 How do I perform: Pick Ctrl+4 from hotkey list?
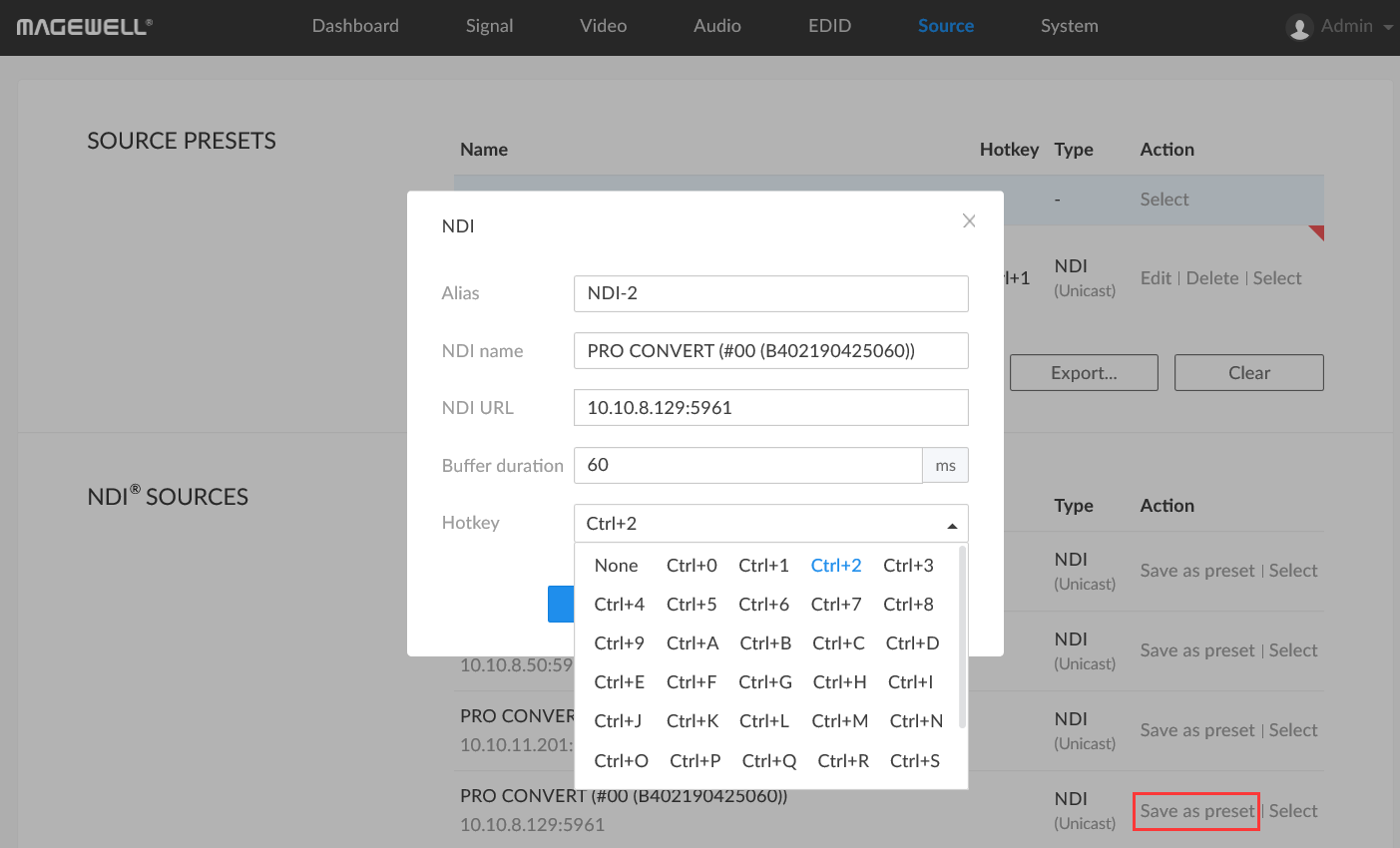619,605
